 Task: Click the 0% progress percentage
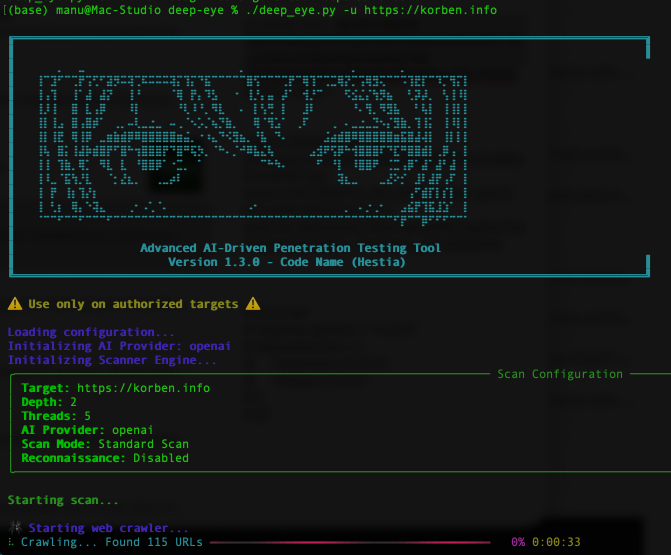click(x=518, y=542)
